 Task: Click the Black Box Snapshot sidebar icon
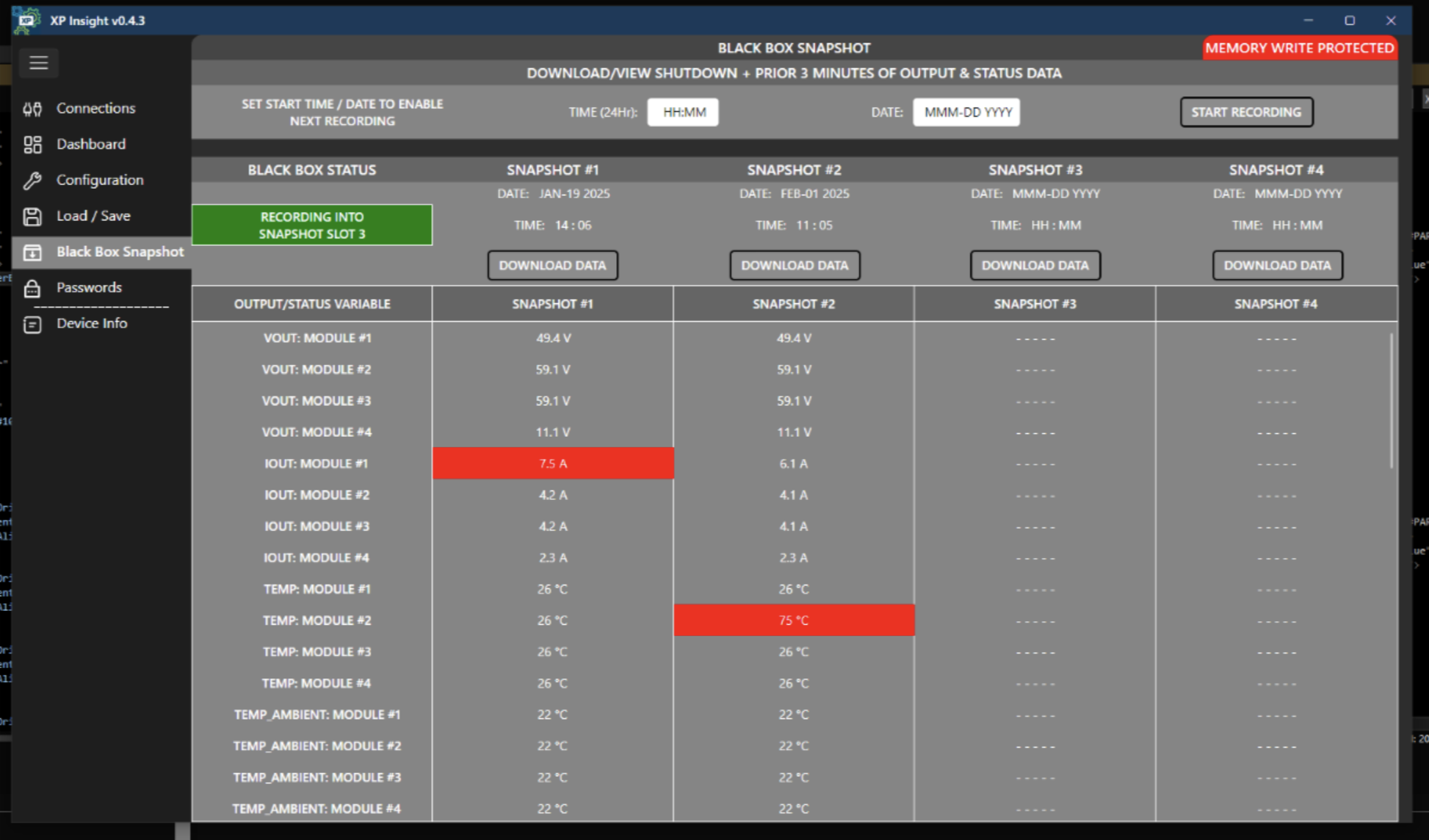point(32,252)
